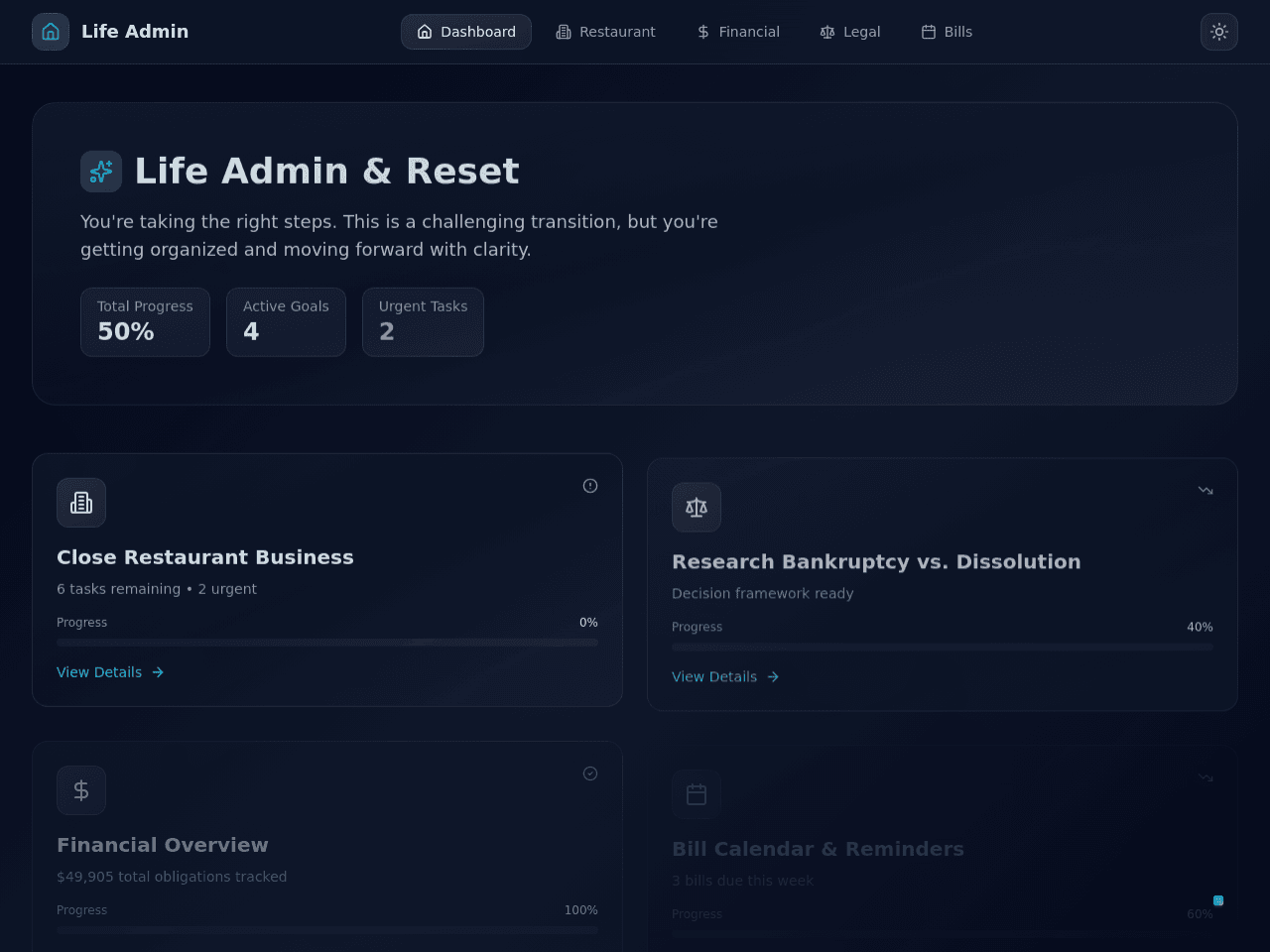Image resolution: width=1270 pixels, height=952 pixels.
Task: Click the Close Restaurant Business progress bar
Action: pos(327,643)
